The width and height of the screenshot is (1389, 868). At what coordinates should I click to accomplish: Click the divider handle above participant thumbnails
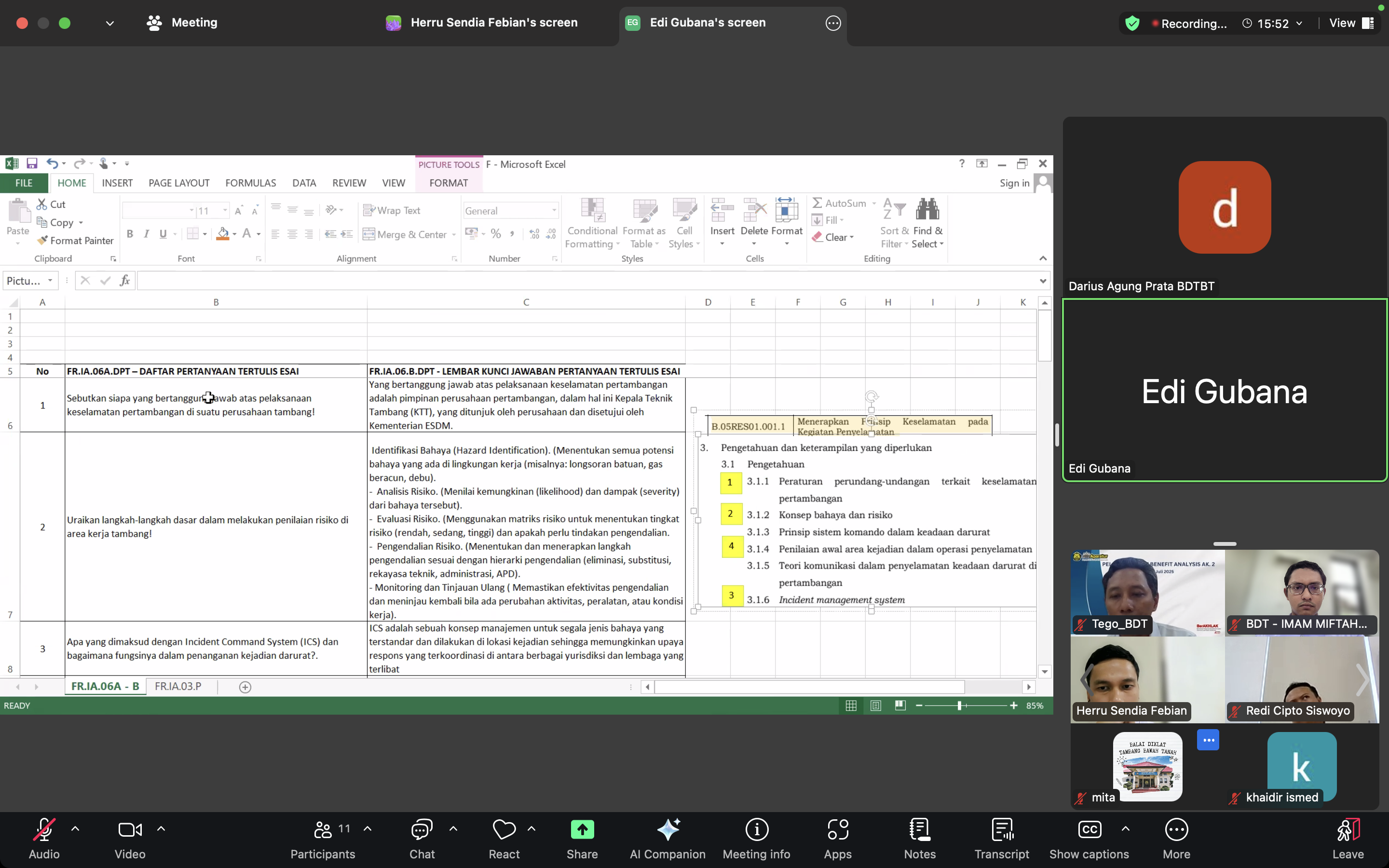1224,543
